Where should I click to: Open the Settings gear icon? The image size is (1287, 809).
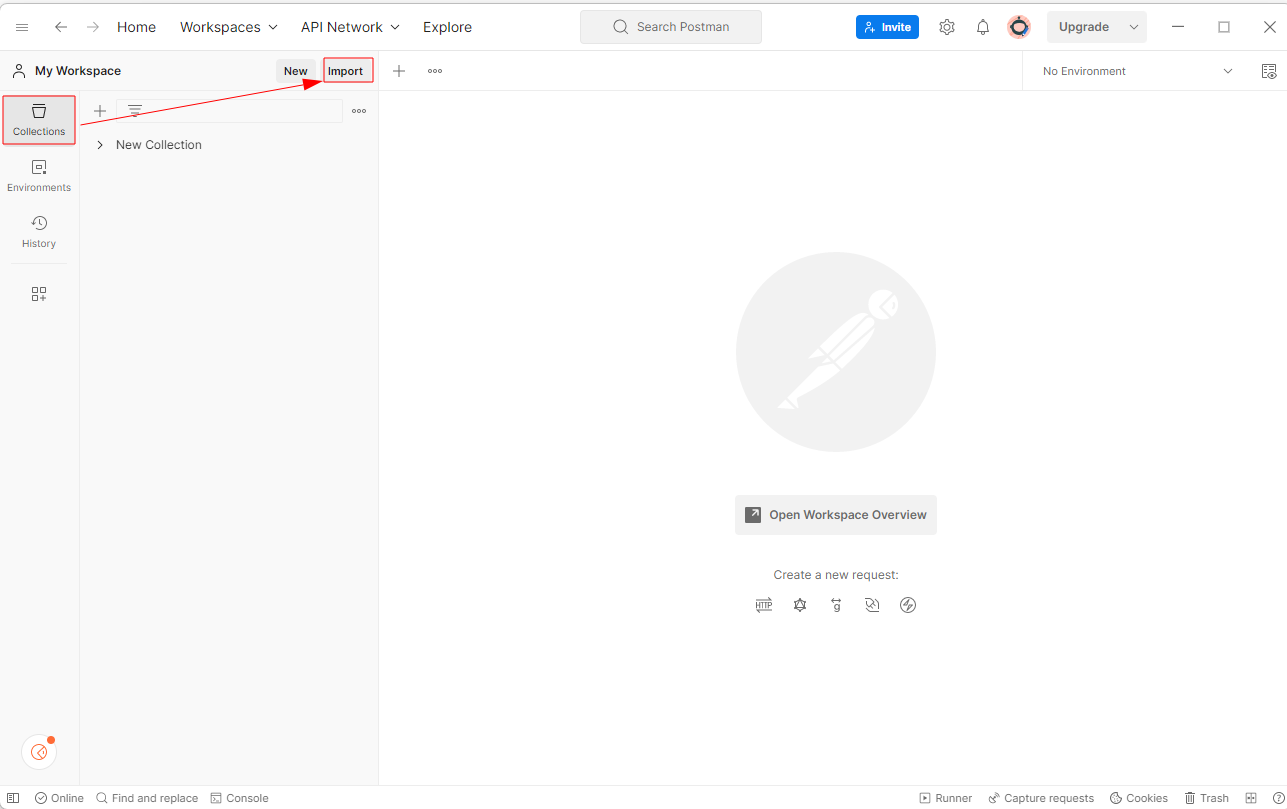tap(947, 27)
